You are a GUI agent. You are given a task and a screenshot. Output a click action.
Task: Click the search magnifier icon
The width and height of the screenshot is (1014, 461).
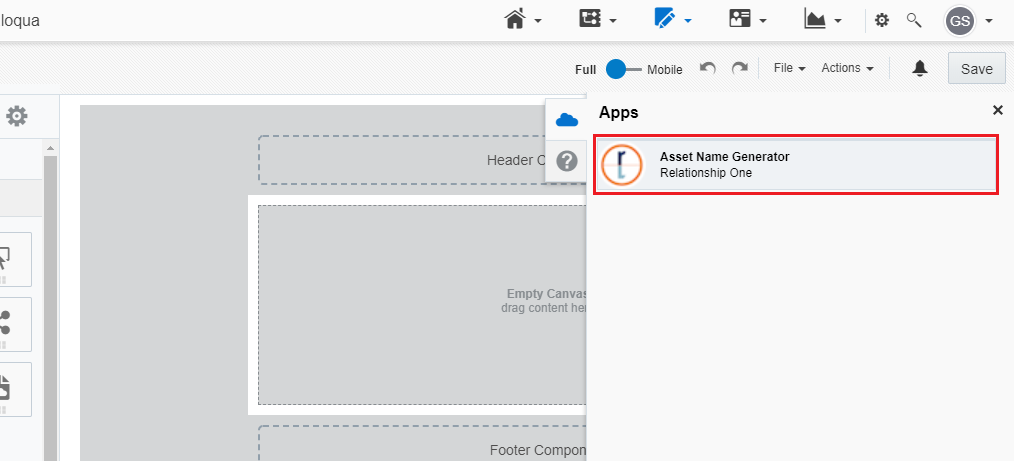pos(914,20)
